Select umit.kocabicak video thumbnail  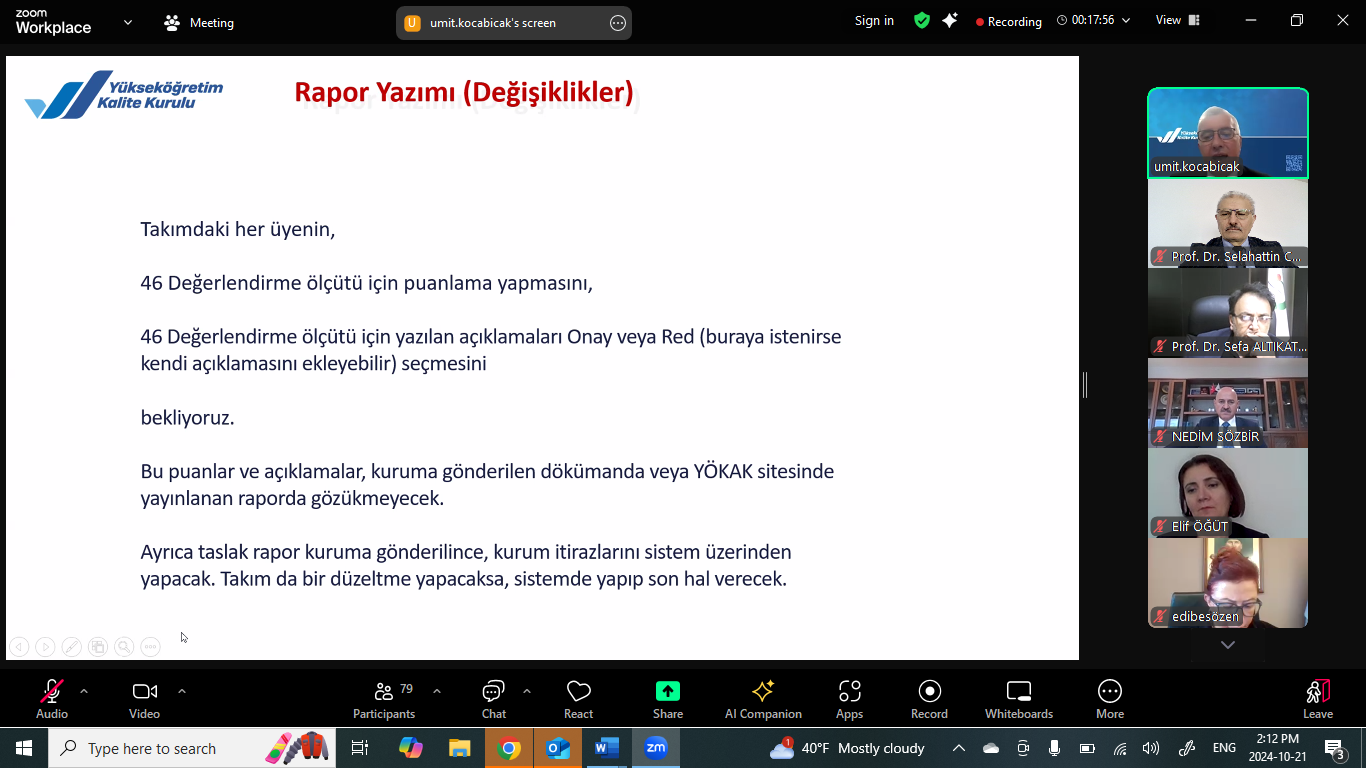[x=1228, y=133]
